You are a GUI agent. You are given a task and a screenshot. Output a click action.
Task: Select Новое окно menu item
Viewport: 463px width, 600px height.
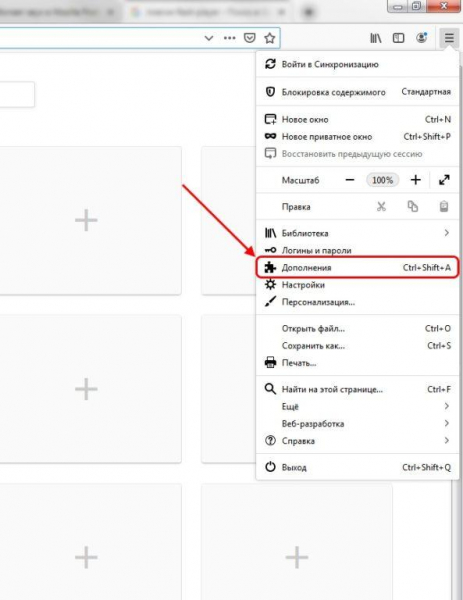[357, 119]
